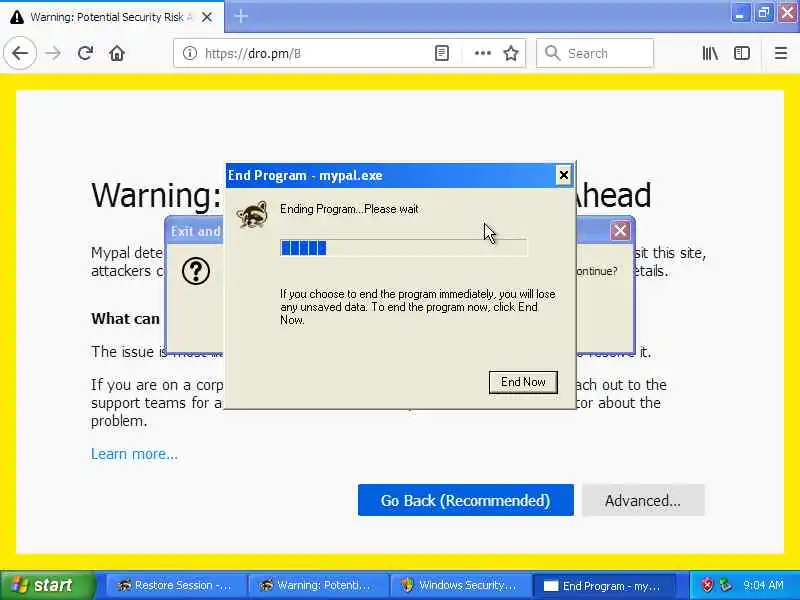Close the End Program - mypal.exe dialog
The image size is (800, 600).
click(x=563, y=176)
